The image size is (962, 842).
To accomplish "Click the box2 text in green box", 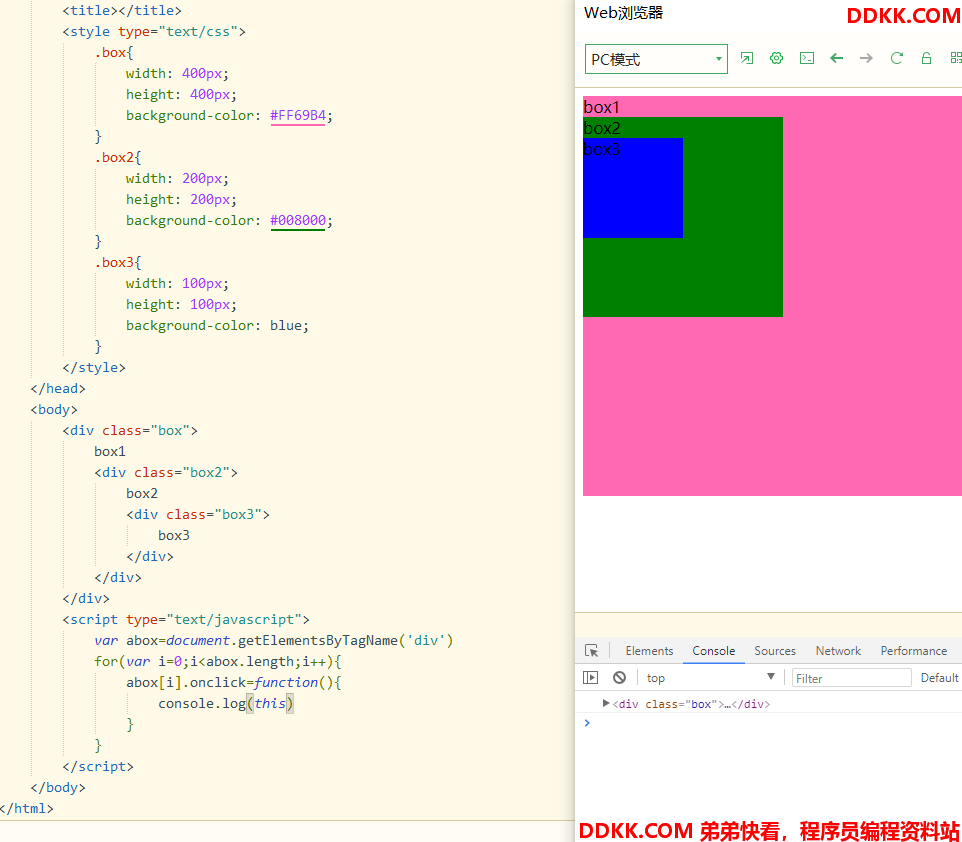I will [602, 128].
